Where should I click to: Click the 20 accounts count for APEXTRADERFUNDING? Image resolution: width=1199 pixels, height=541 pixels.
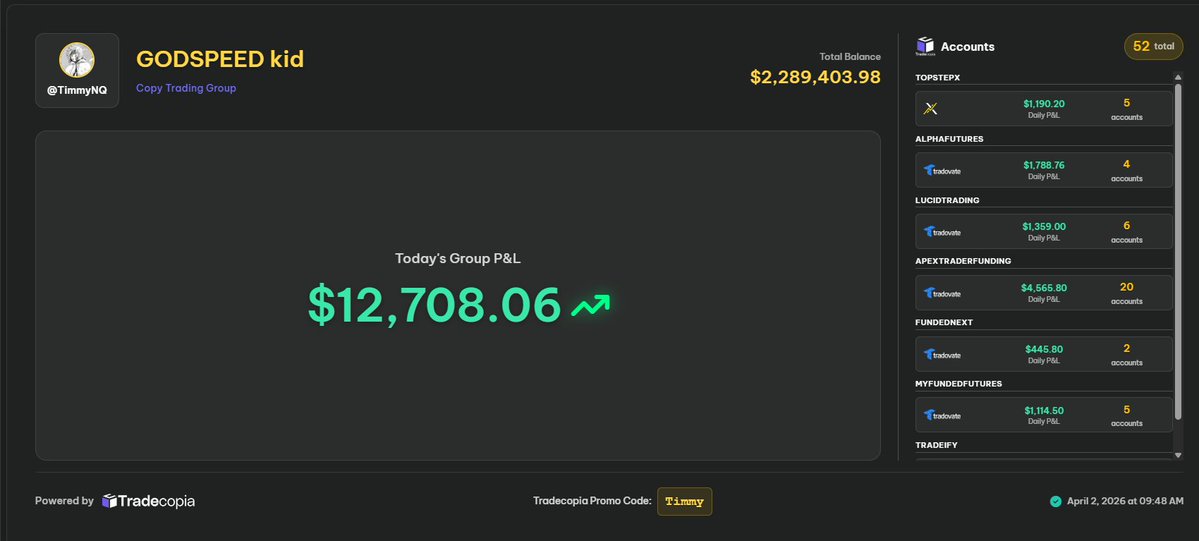[1126, 287]
